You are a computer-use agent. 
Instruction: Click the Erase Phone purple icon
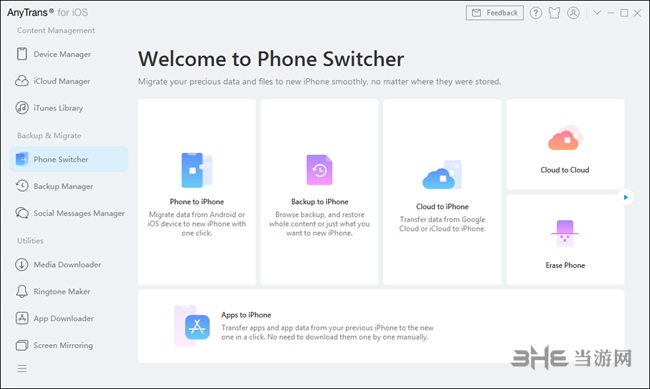[x=565, y=233]
